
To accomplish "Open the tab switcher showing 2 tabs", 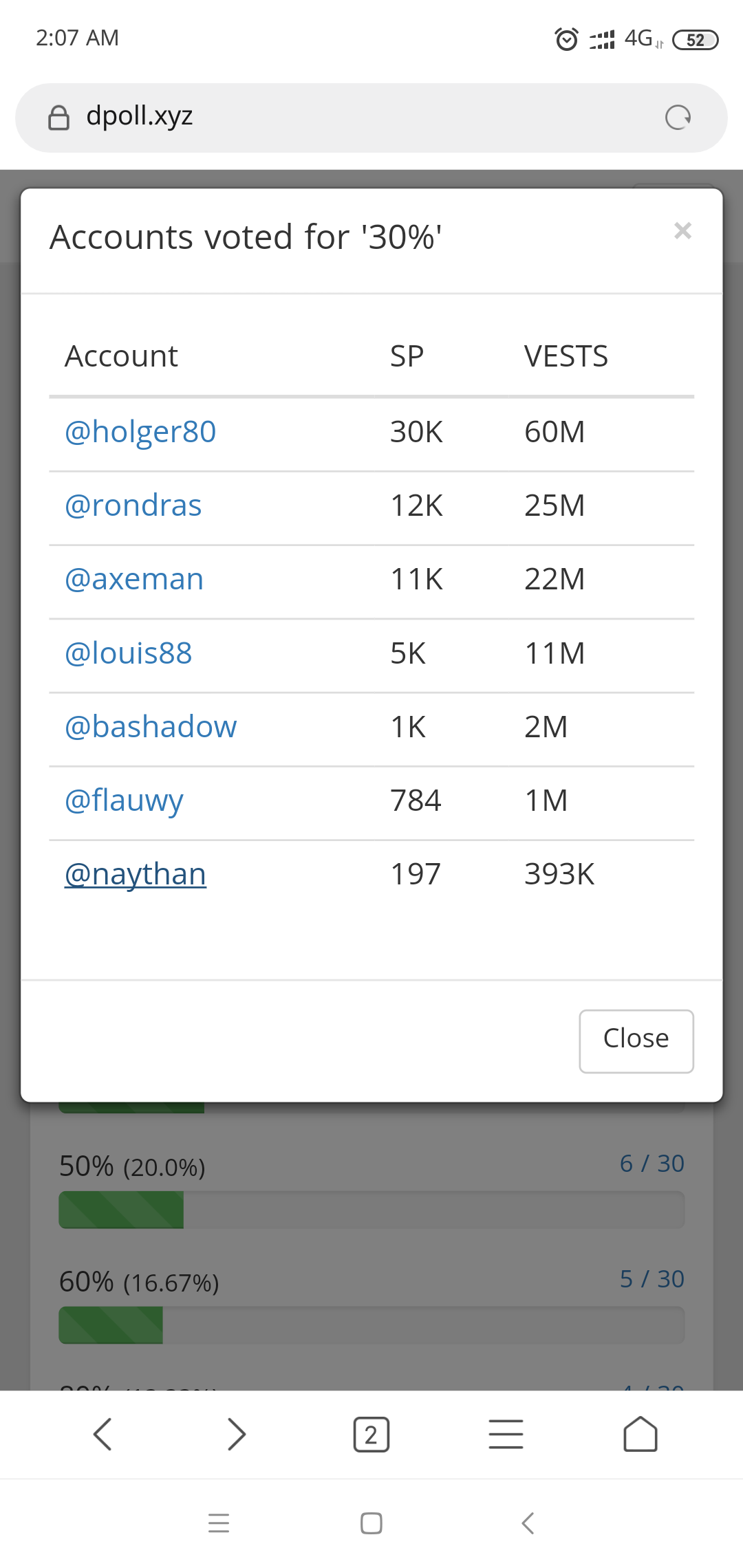I will 371,1435.
